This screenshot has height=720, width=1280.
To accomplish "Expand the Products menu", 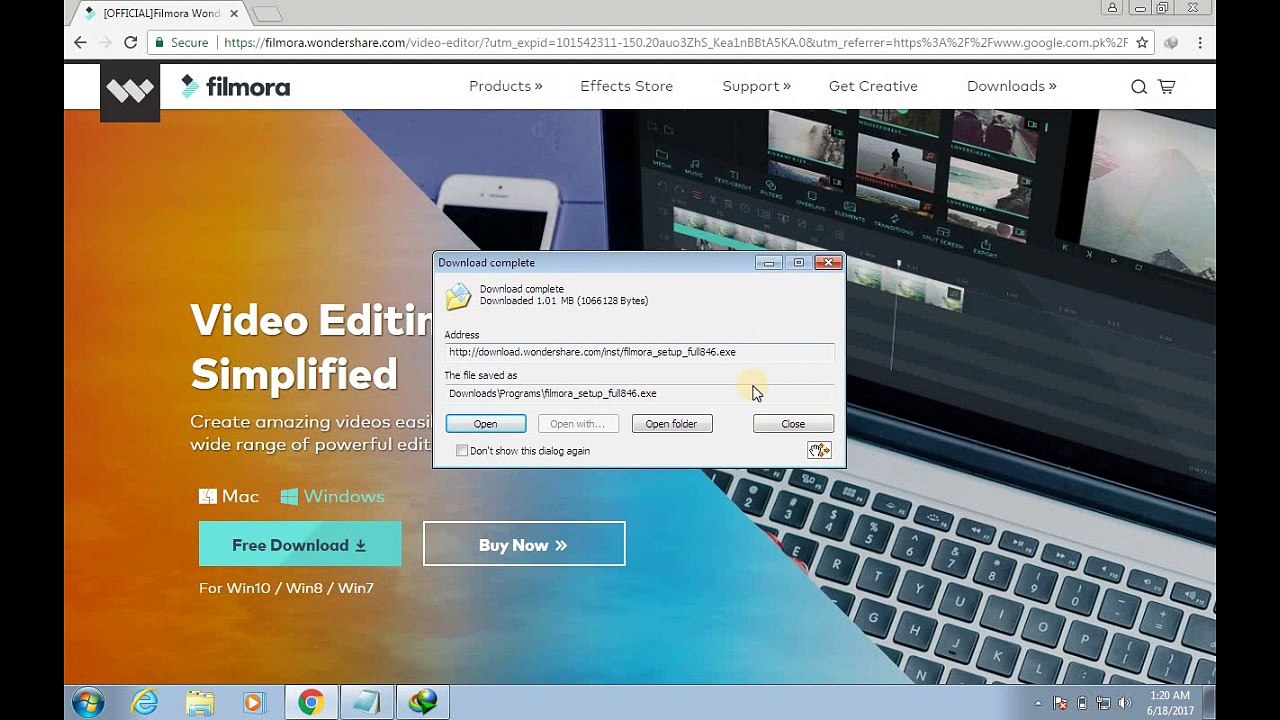I will [x=505, y=86].
